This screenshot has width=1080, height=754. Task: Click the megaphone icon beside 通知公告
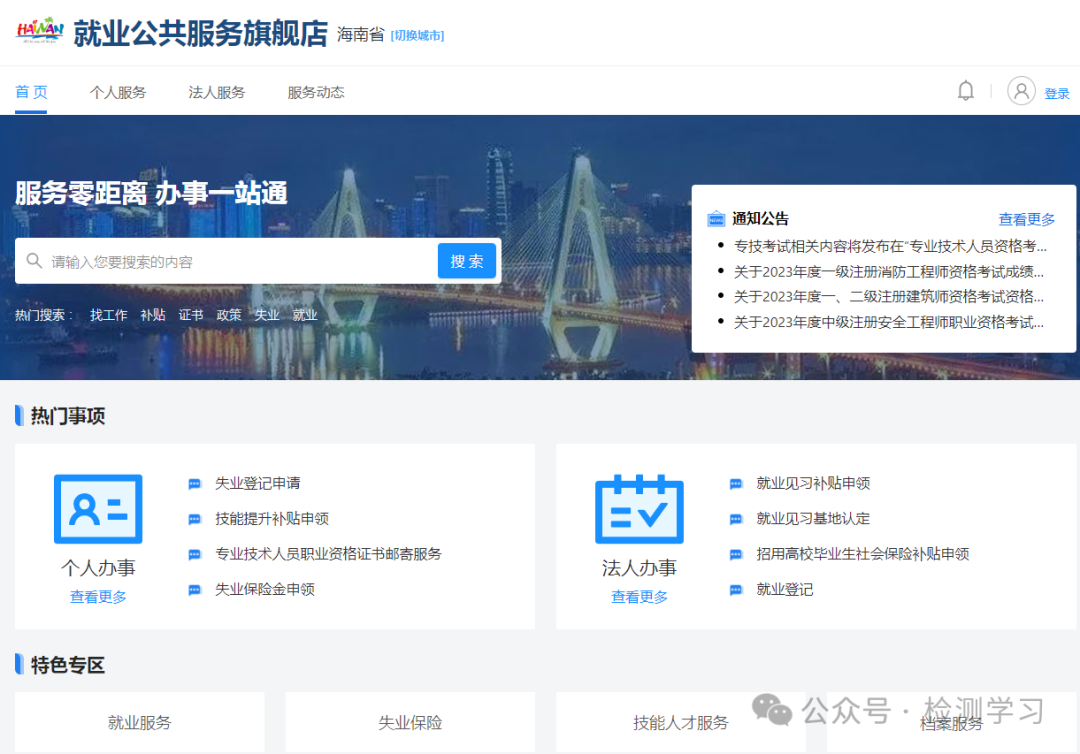pyautogui.click(x=716, y=218)
